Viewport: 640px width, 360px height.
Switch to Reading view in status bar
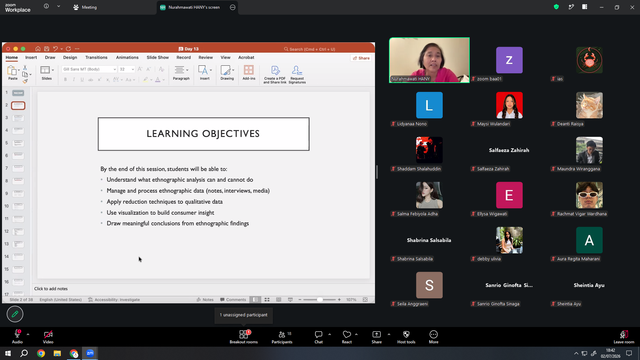point(278,300)
